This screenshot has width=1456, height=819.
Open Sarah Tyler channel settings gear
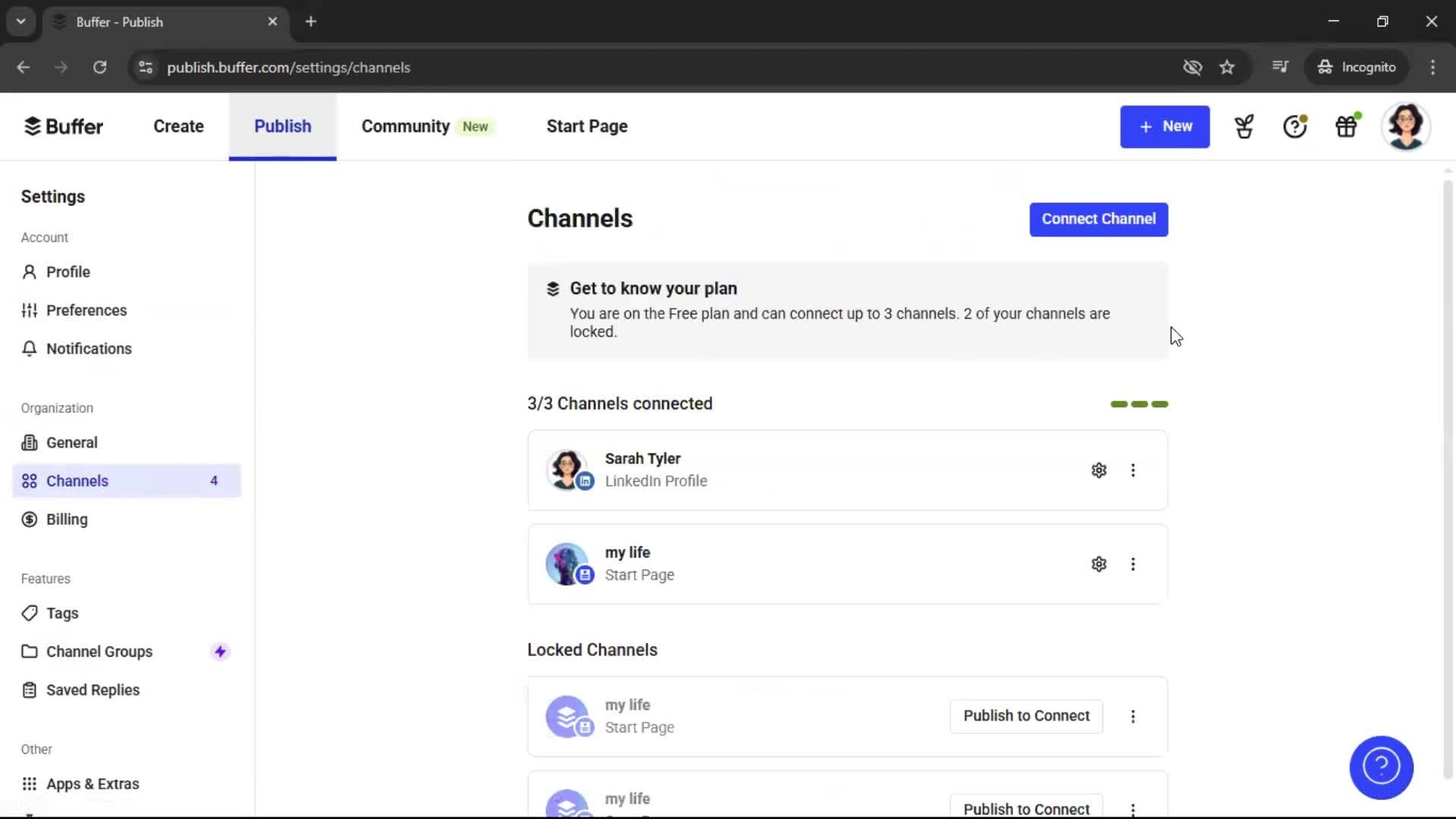click(x=1098, y=470)
